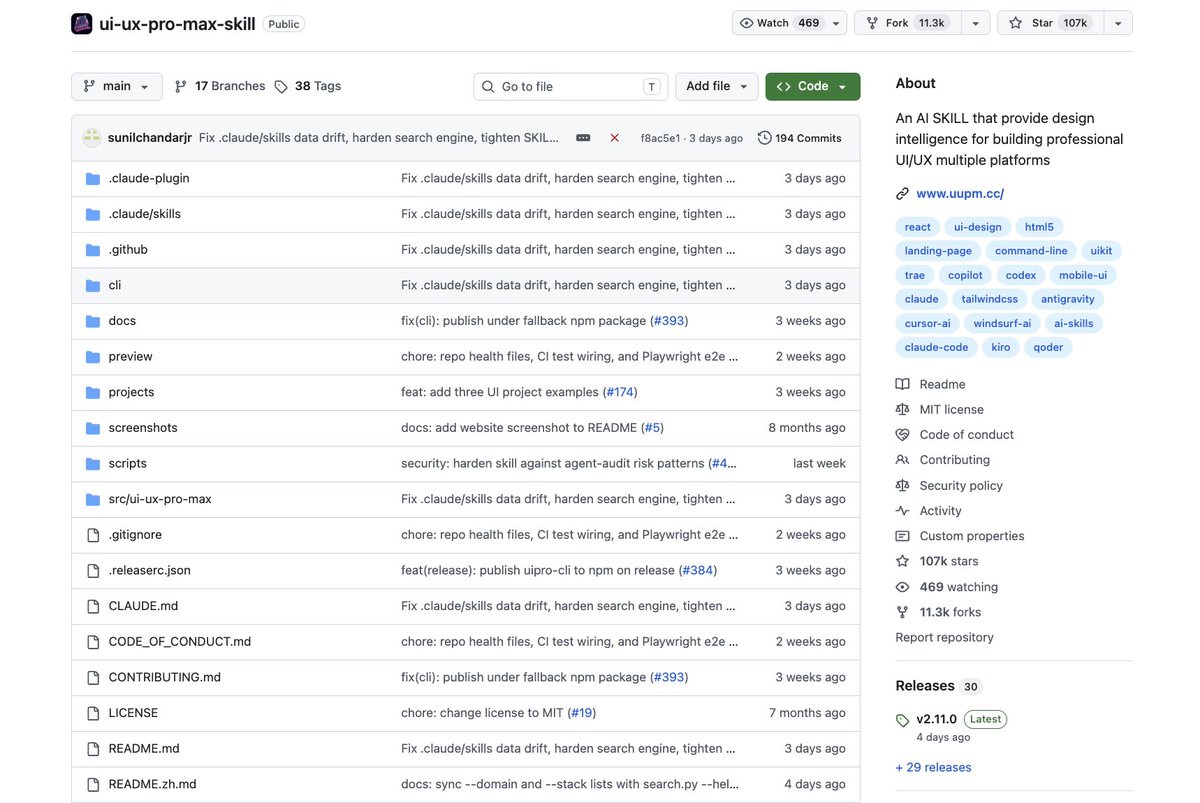This screenshot has width=1200, height=803.
Task: Open the README.md file
Action: [x=144, y=748]
